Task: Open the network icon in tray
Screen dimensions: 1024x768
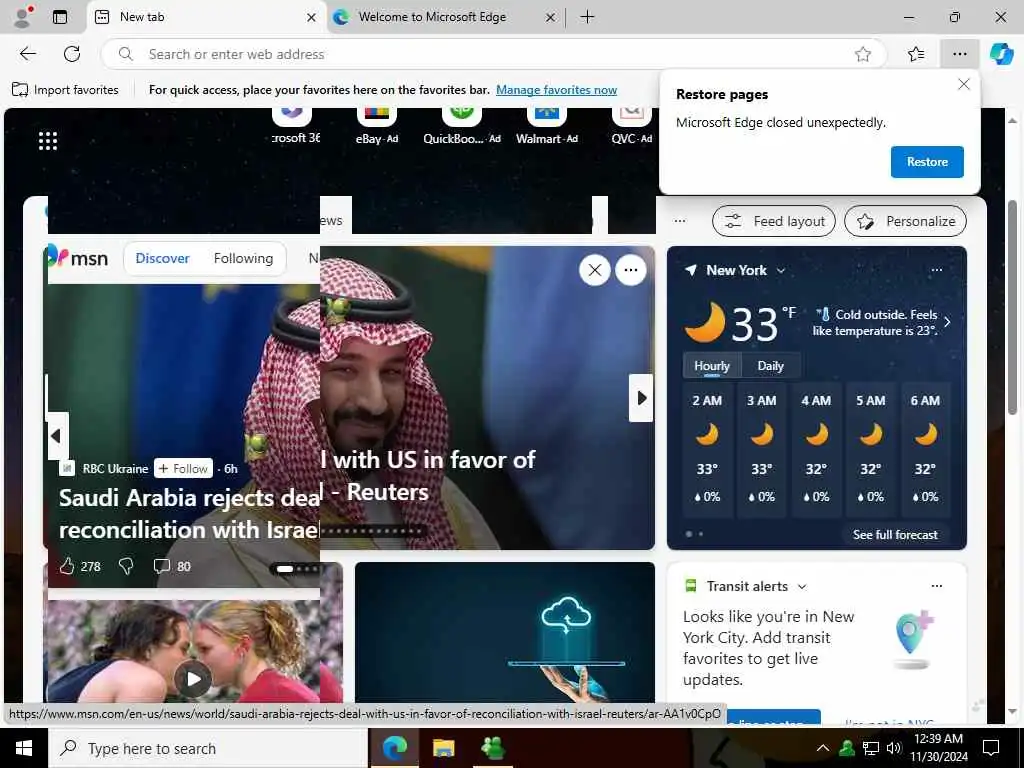Action: tap(871, 748)
